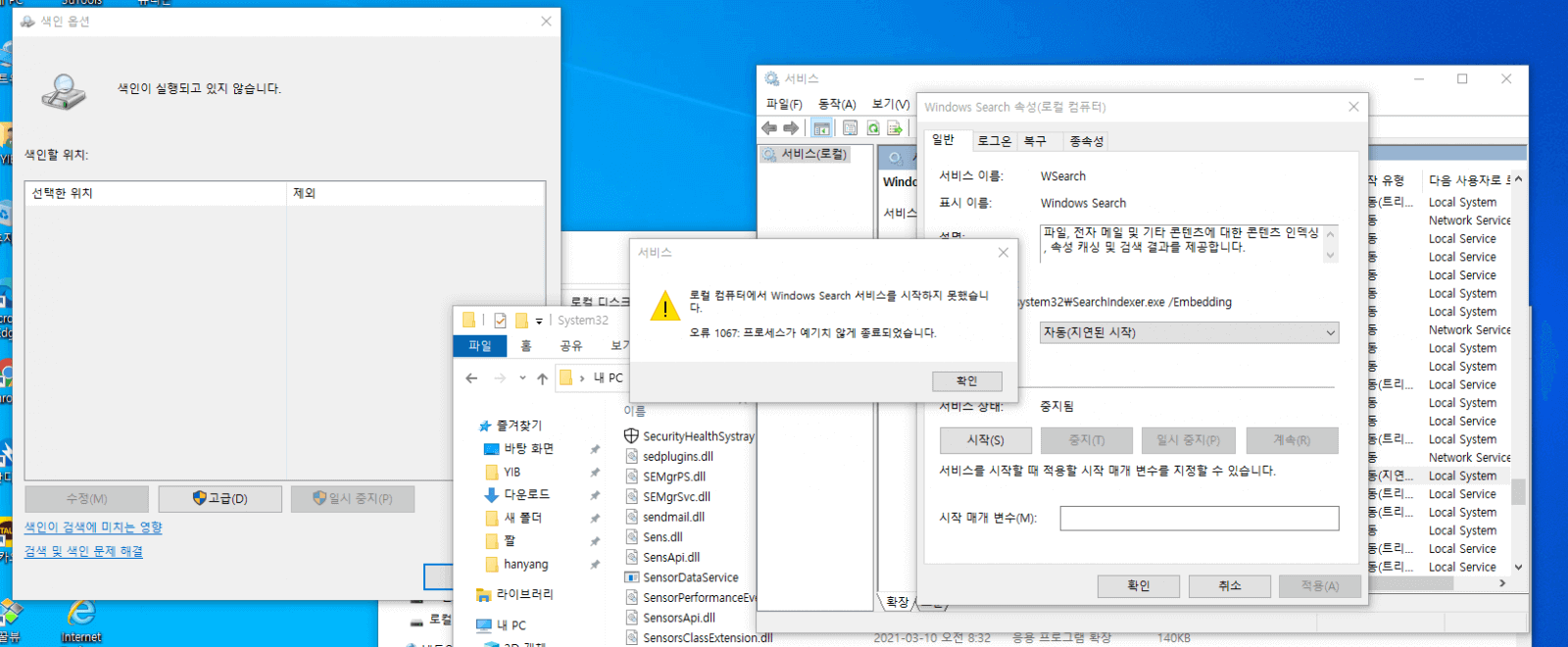Select the SensApi.dll file
The image size is (1568, 647).
pyautogui.click(x=671, y=558)
